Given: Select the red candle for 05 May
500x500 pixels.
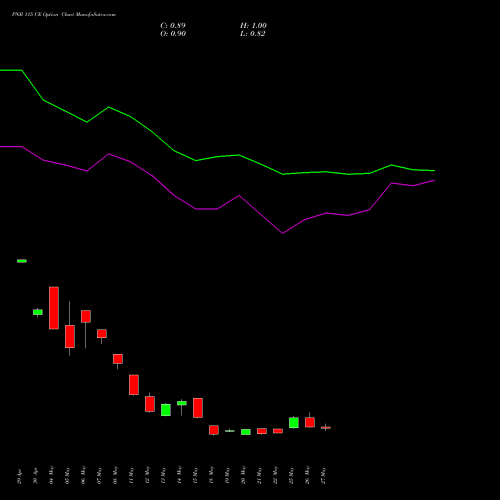Looking at the screenshot, I should [x=70, y=337].
